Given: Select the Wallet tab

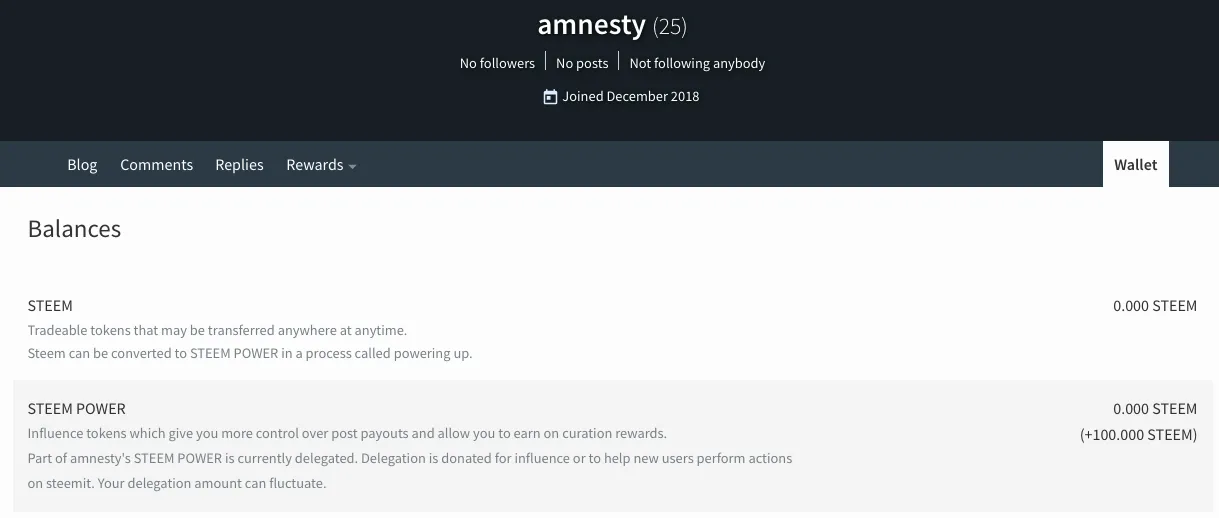Looking at the screenshot, I should [x=1135, y=165].
